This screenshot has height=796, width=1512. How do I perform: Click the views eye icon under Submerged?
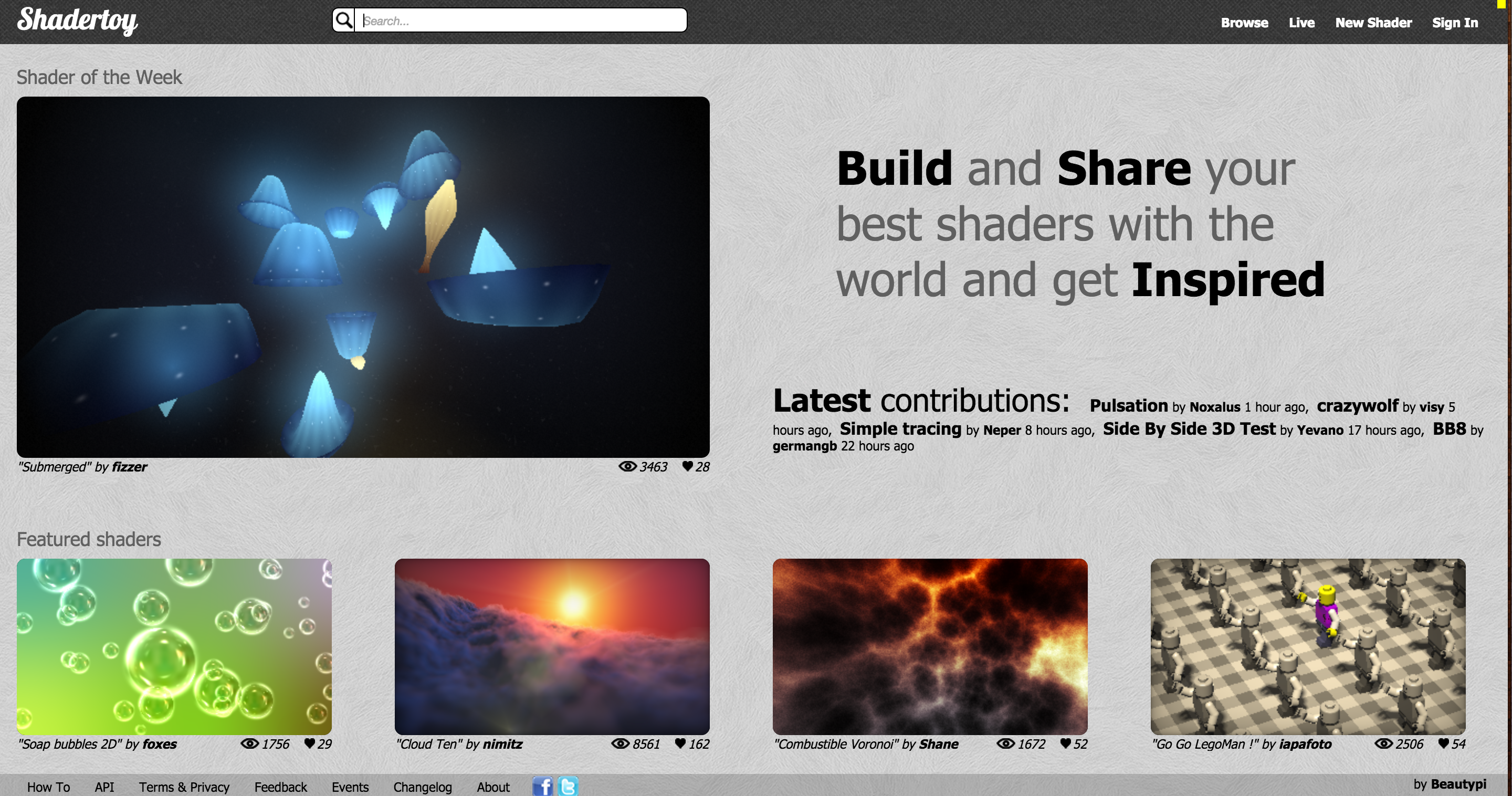tap(627, 466)
